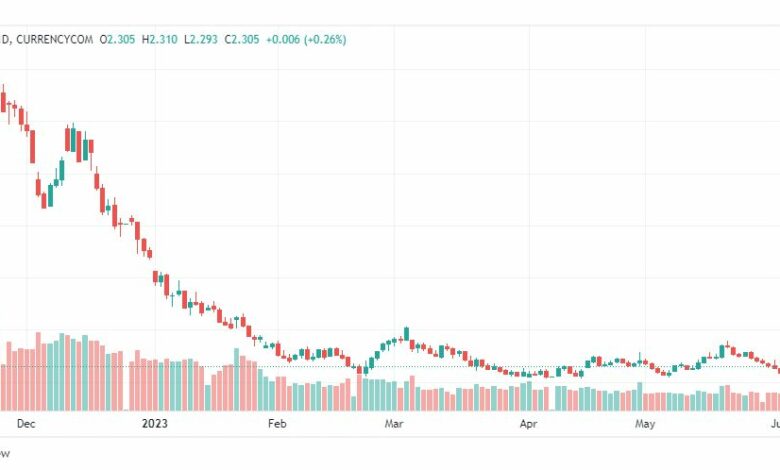Image resolution: width=780 pixels, height=470 pixels.
Task: Select the high value H2.310
Action: (160, 39)
